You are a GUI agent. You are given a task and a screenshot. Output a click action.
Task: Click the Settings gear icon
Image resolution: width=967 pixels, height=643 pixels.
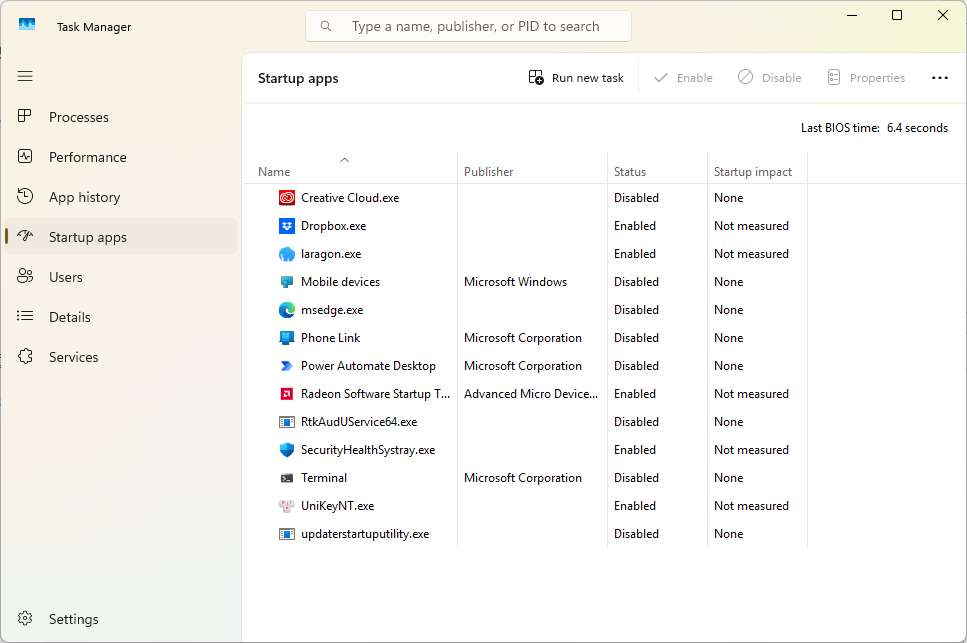point(25,618)
